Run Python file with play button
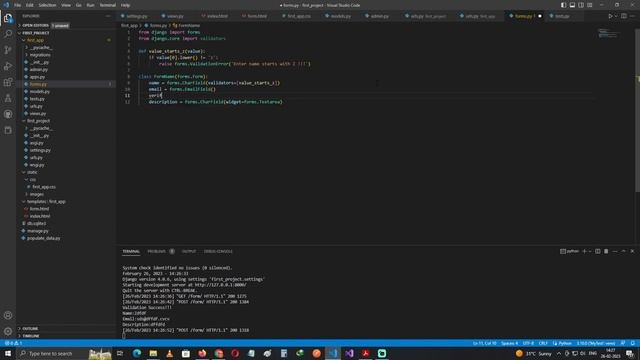Viewport: 640px width, 360px height. [610, 16]
